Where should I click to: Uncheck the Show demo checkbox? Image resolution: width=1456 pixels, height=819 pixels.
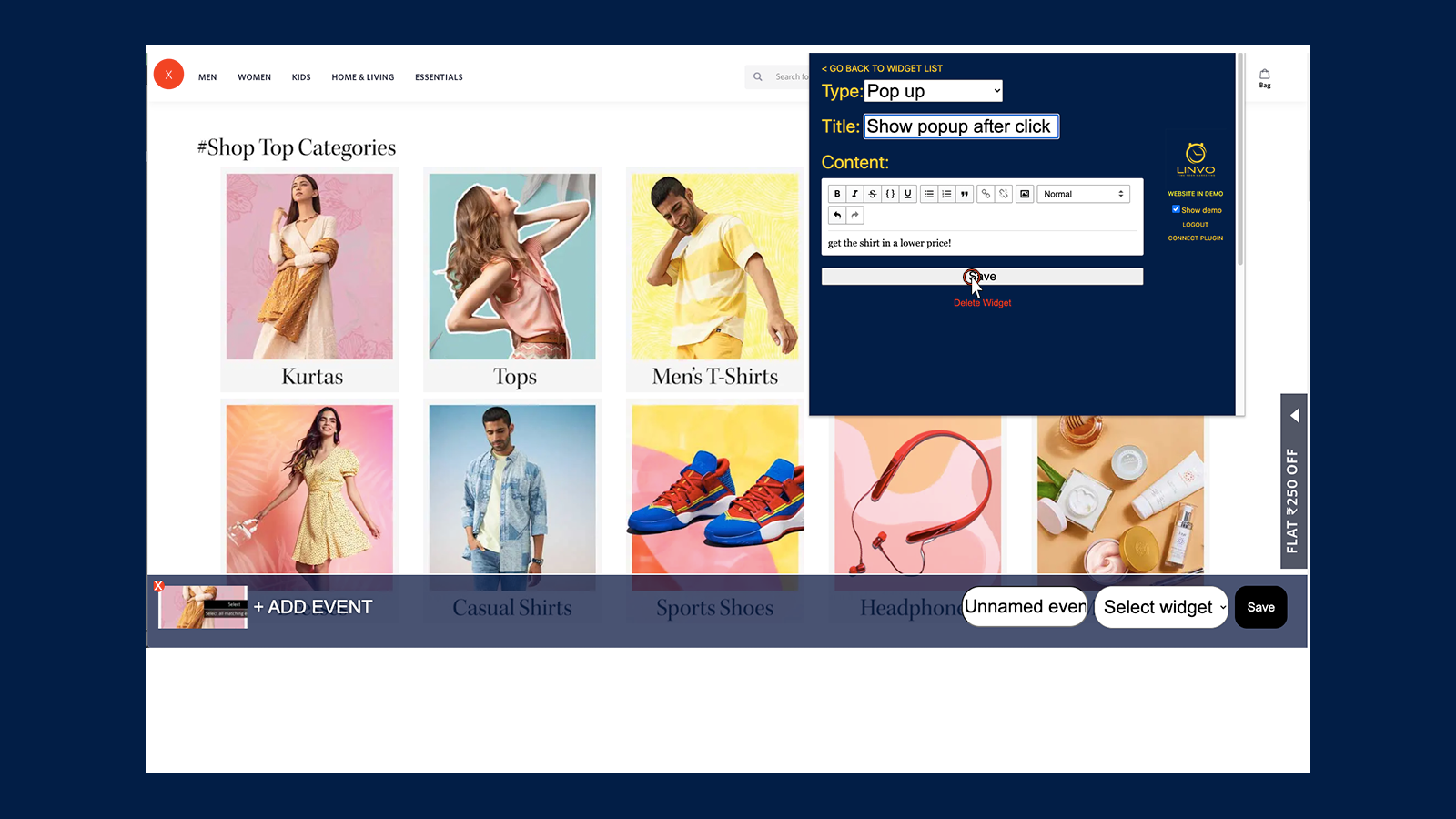[1176, 209]
